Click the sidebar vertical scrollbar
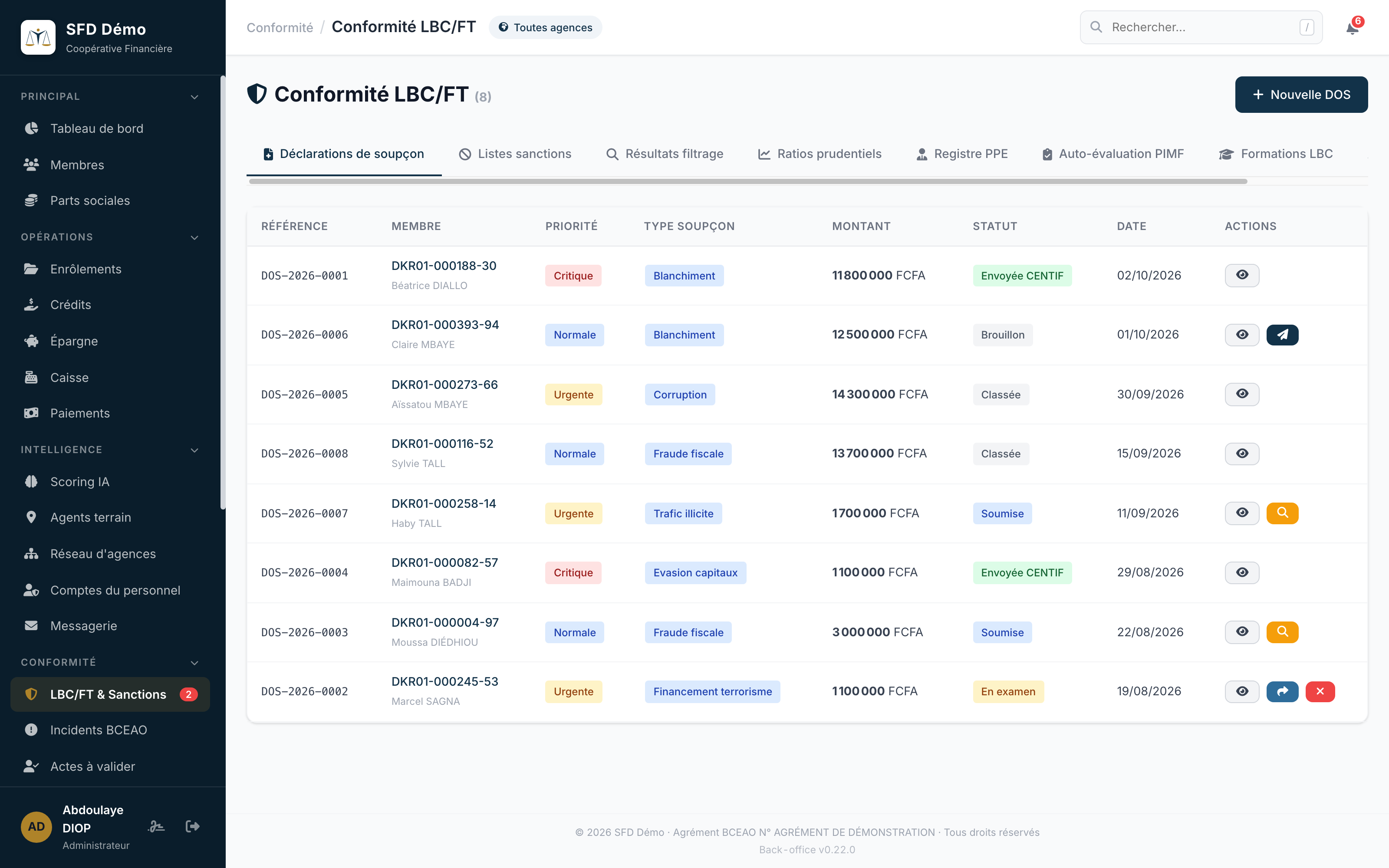Image resolution: width=1389 pixels, height=868 pixels. [223, 293]
